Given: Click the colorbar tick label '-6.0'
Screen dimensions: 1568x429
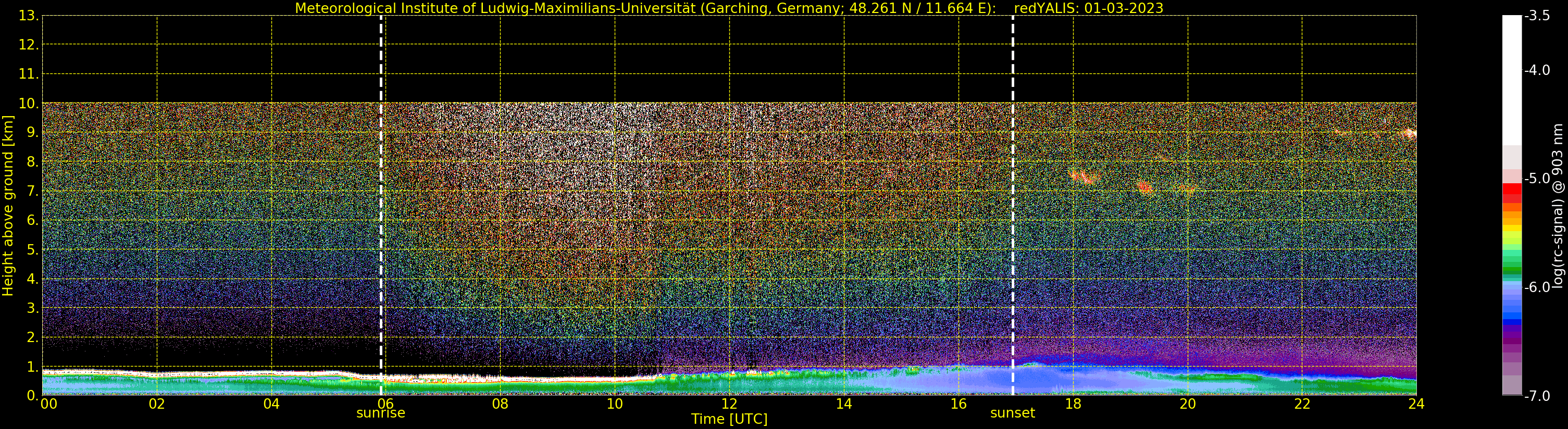Looking at the screenshot, I should (x=1537, y=287).
